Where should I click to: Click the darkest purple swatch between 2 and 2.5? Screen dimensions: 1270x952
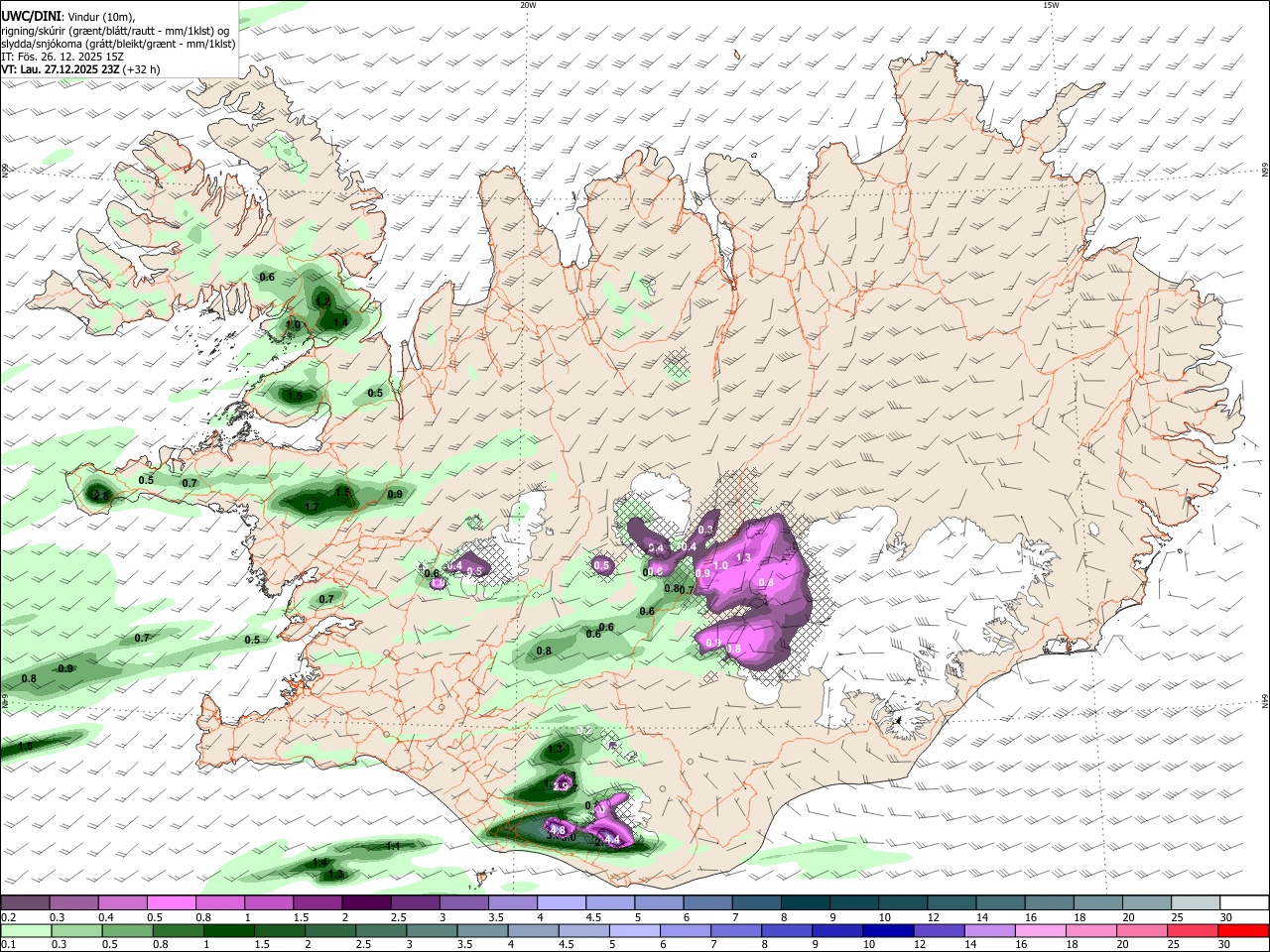coord(366,903)
